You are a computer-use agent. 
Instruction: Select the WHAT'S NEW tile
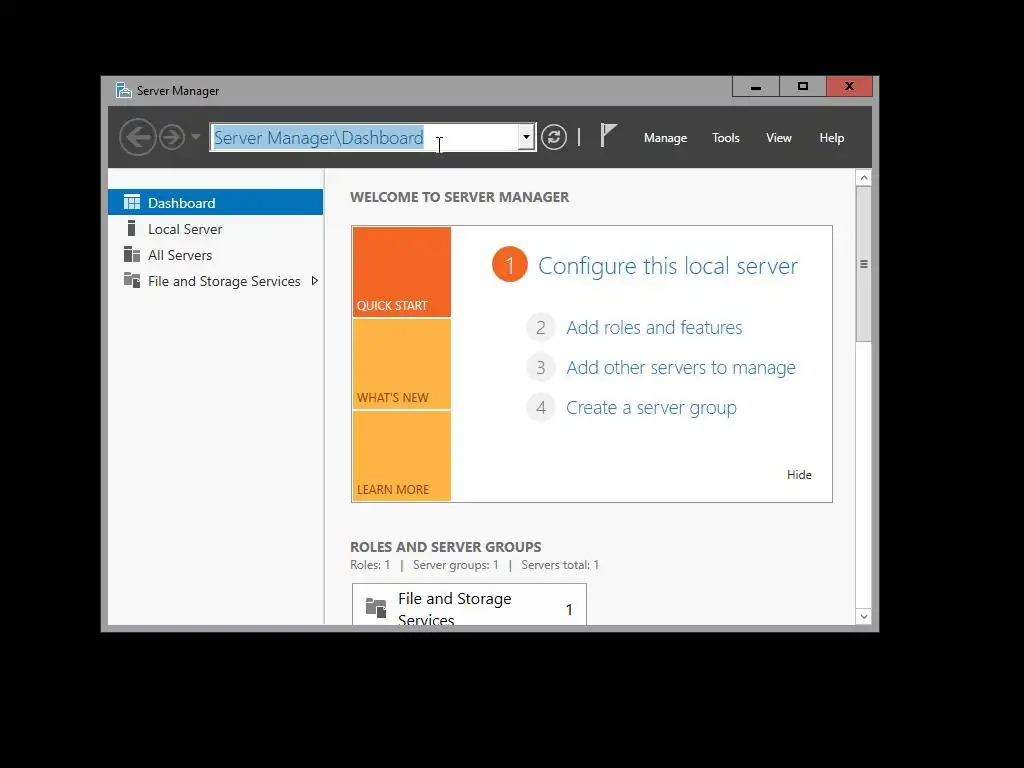pyautogui.click(x=402, y=364)
